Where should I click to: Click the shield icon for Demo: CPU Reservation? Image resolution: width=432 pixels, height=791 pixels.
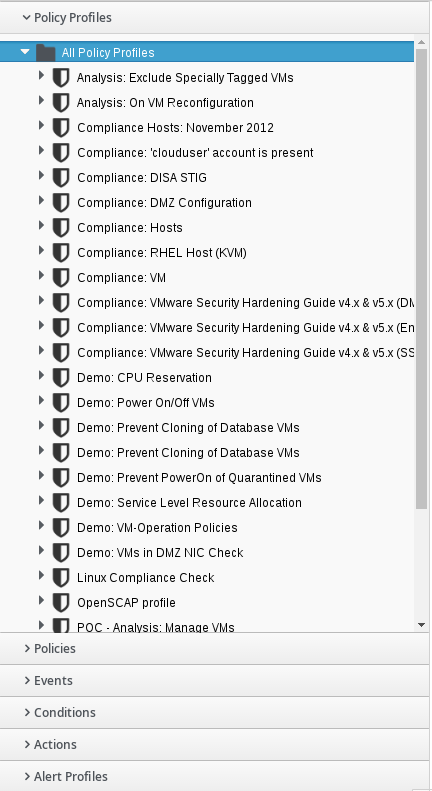(61, 377)
